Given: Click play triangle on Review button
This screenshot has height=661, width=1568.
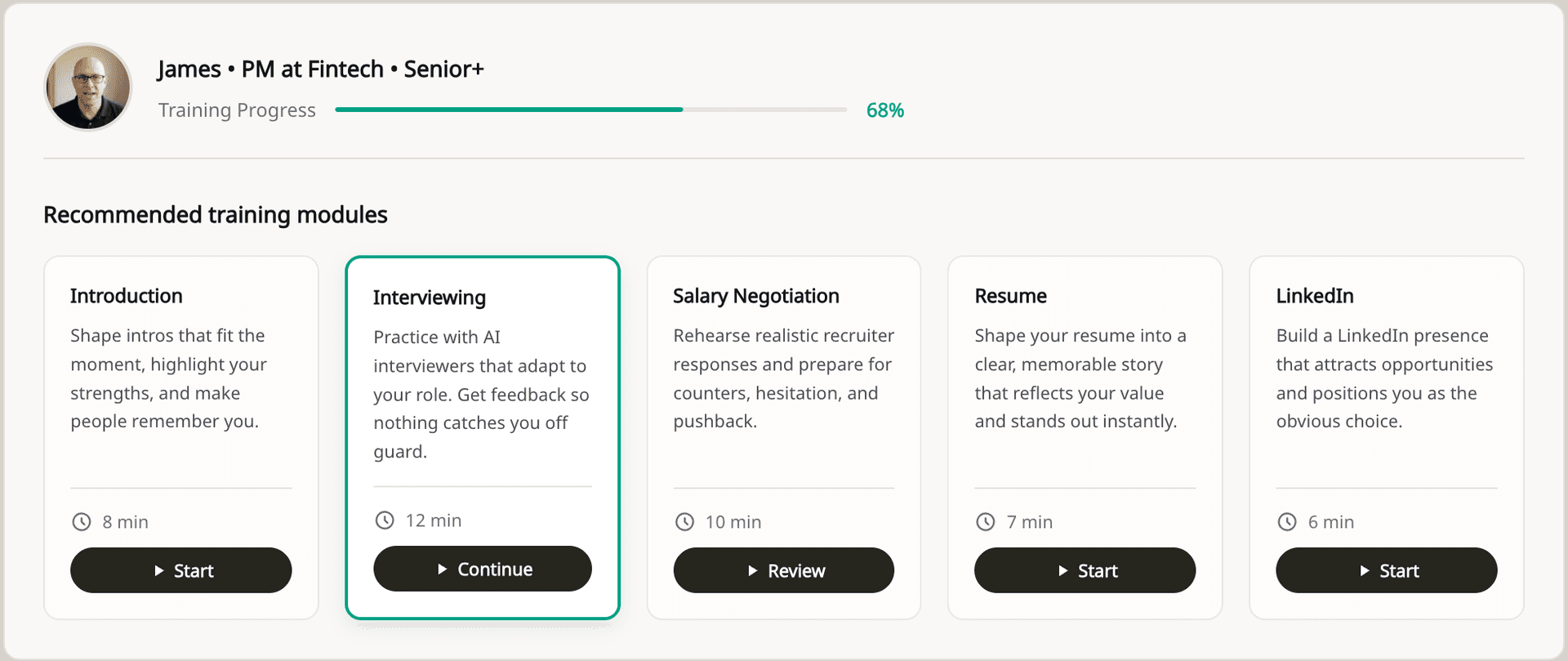Looking at the screenshot, I should [x=753, y=571].
